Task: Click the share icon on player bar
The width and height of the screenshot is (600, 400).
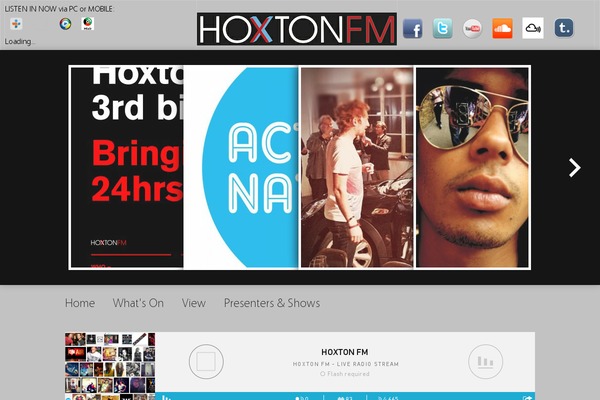Action: pos(527,398)
